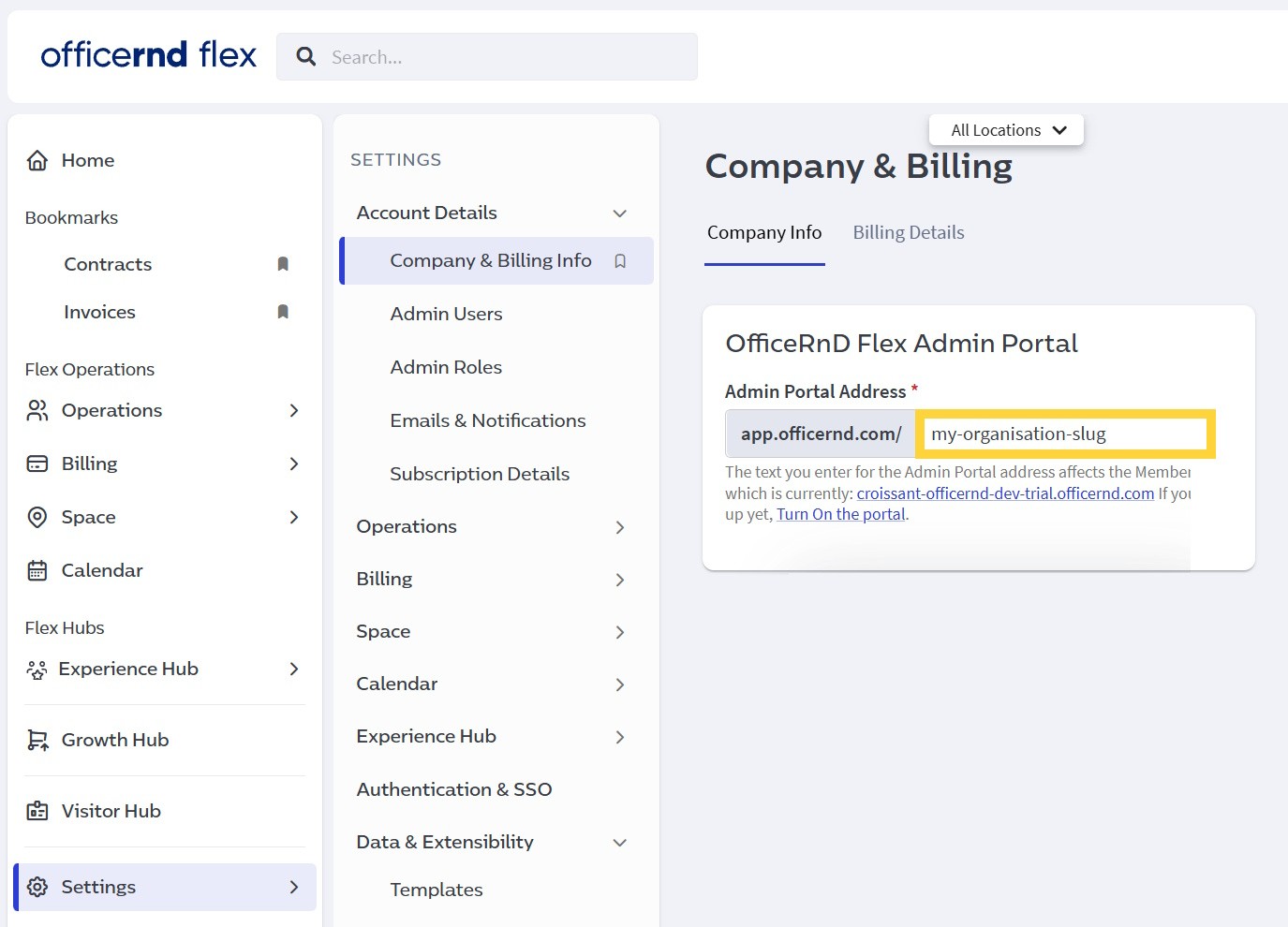The width and height of the screenshot is (1288, 927).
Task: Open Growth Hub using its cart icon
Action: (x=37, y=740)
